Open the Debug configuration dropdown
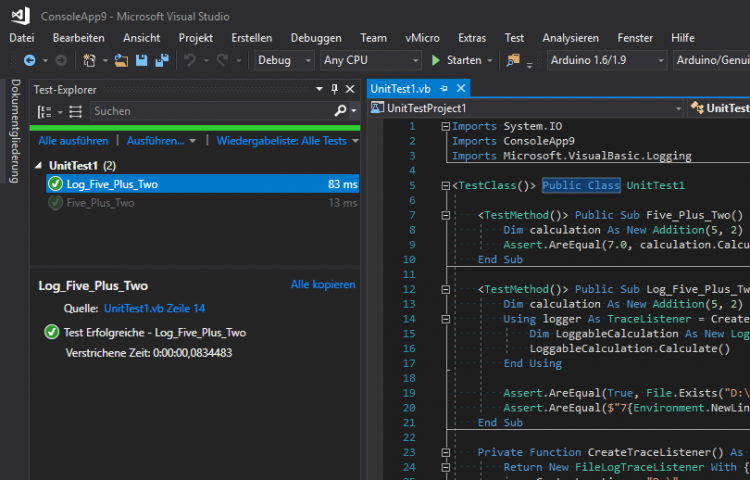Viewport: 750px width, 480px height. [x=309, y=61]
